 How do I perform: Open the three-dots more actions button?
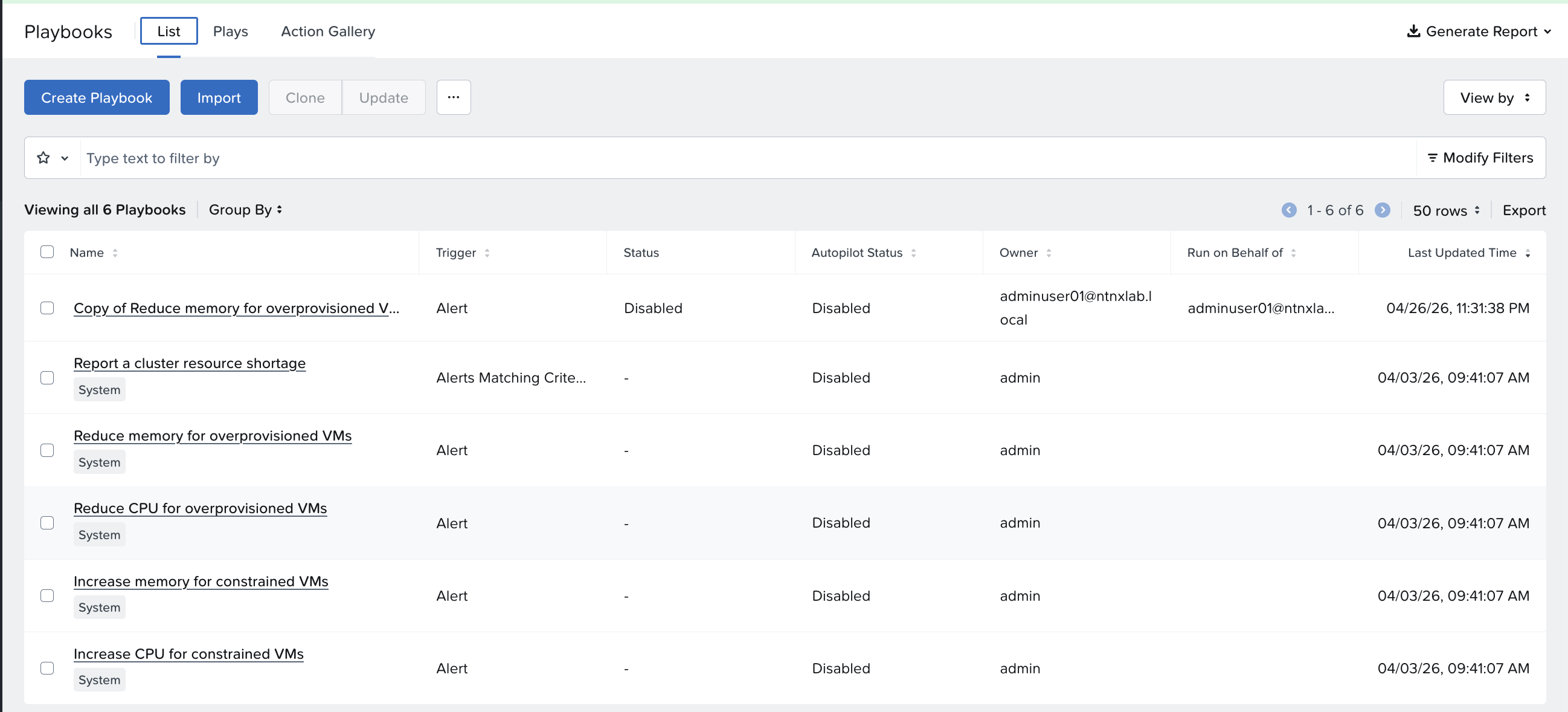coord(454,97)
